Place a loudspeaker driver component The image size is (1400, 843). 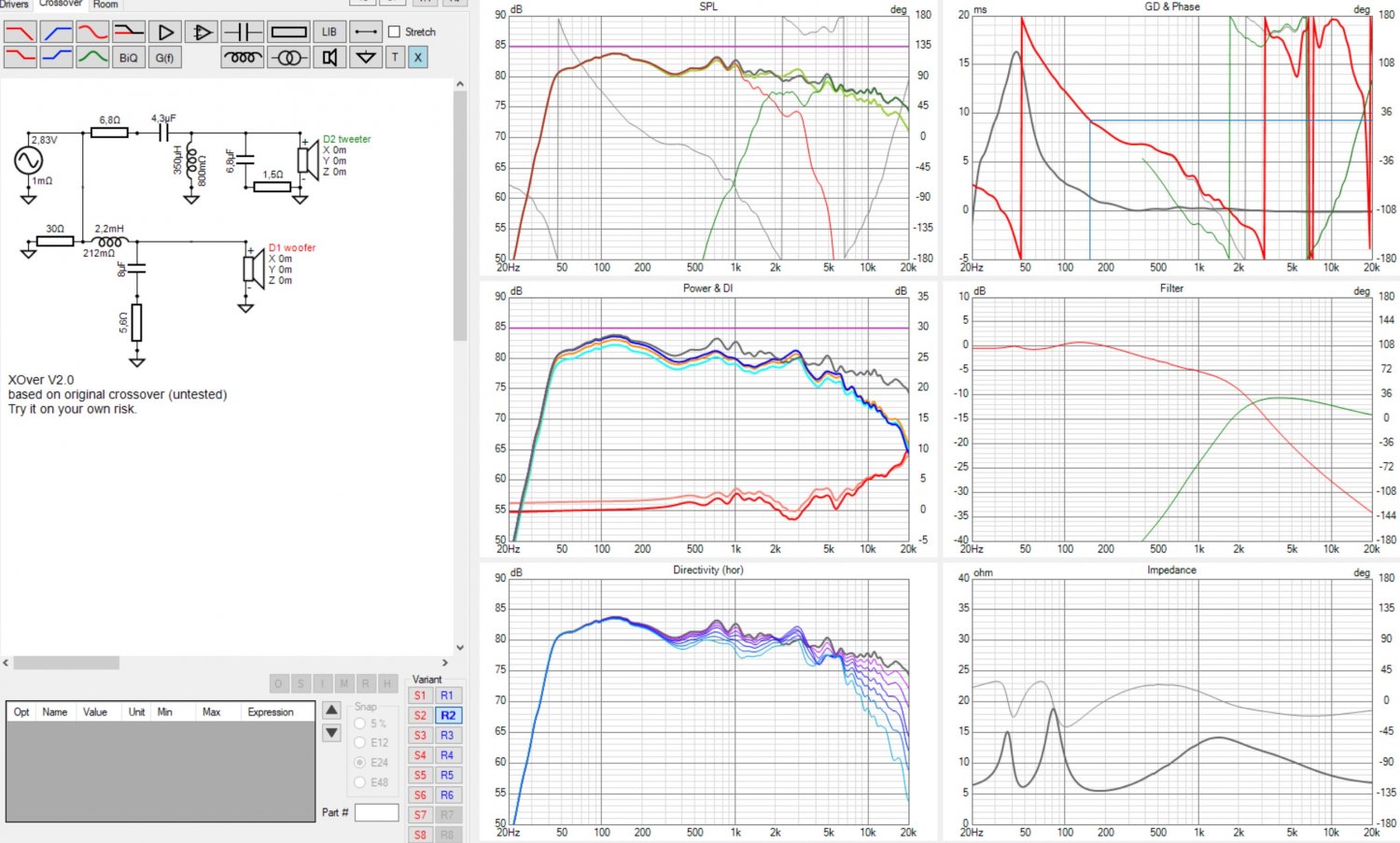click(x=329, y=57)
